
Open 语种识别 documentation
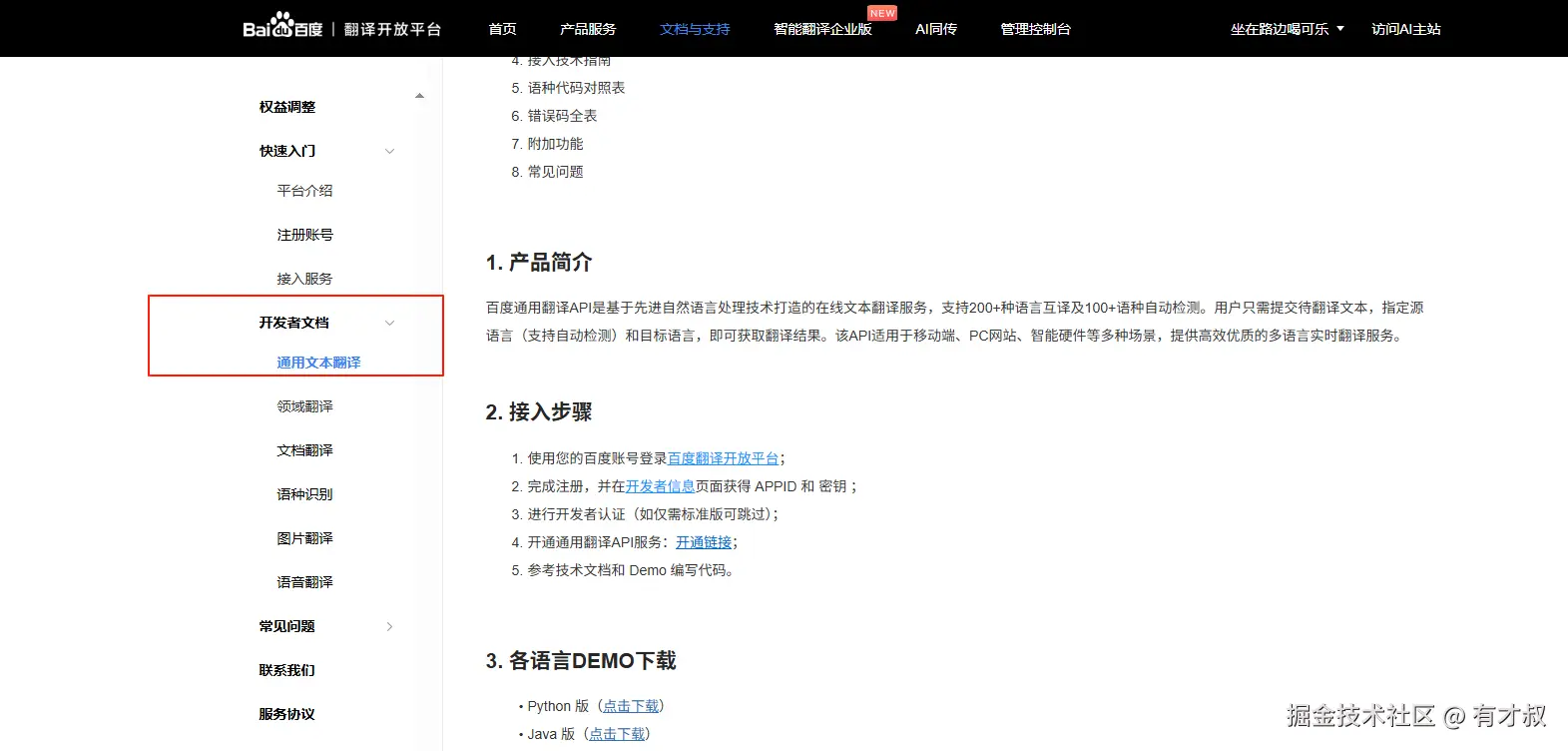click(x=304, y=494)
